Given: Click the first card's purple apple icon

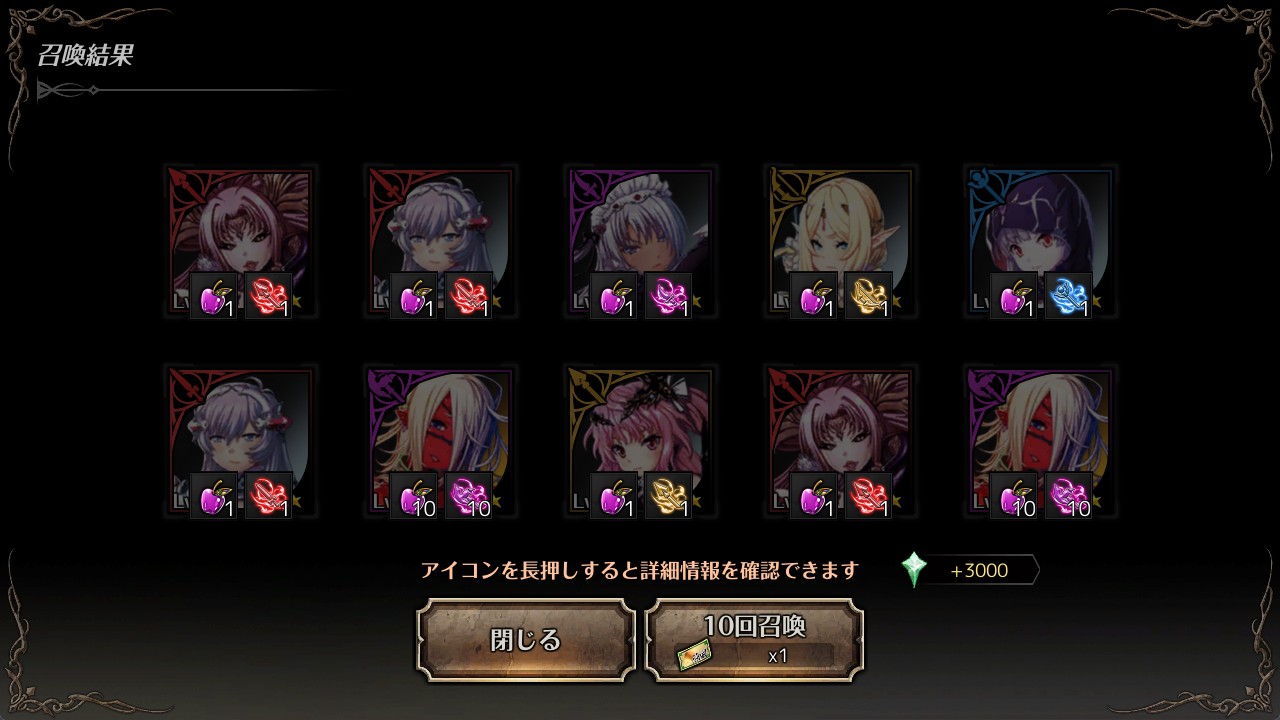Looking at the screenshot, I should pos(214,296).
